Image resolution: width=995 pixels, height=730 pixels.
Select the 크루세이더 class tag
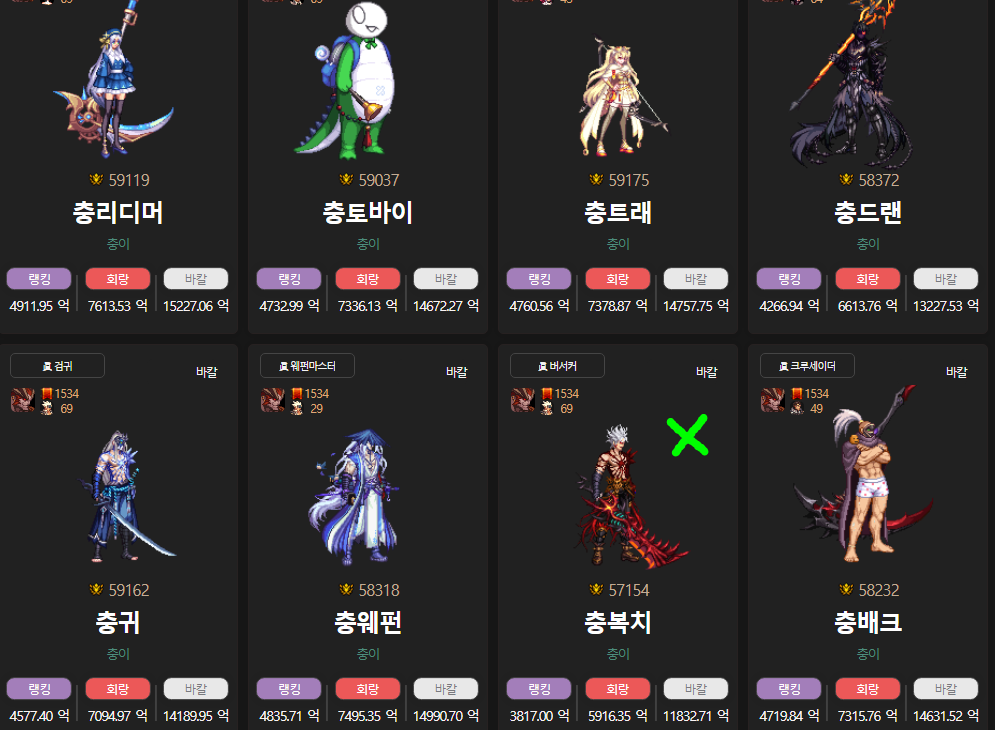click(x=807, y=366)
